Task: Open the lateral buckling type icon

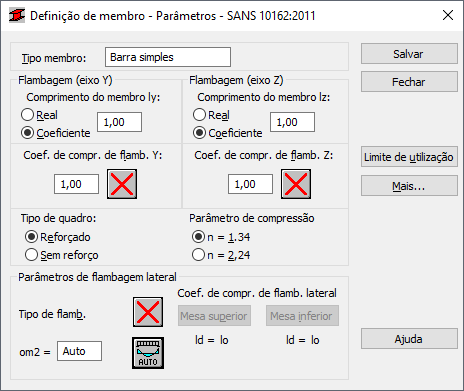Action: coord(148,312)
